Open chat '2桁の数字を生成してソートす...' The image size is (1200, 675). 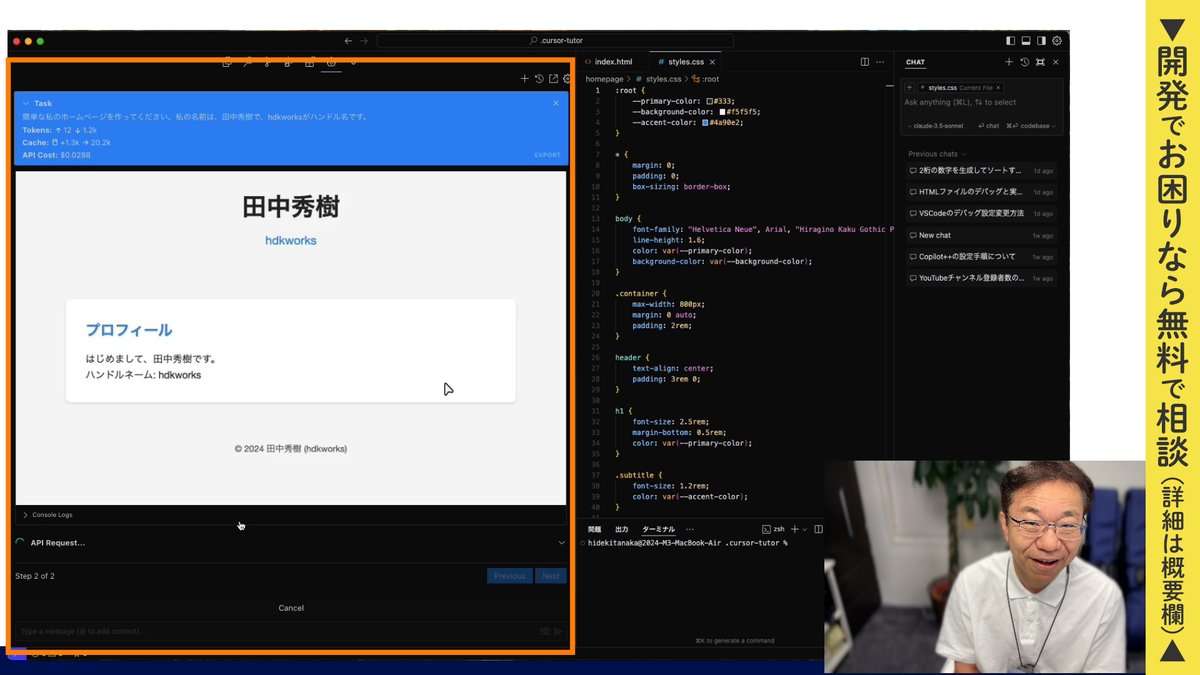pos(980,170)
